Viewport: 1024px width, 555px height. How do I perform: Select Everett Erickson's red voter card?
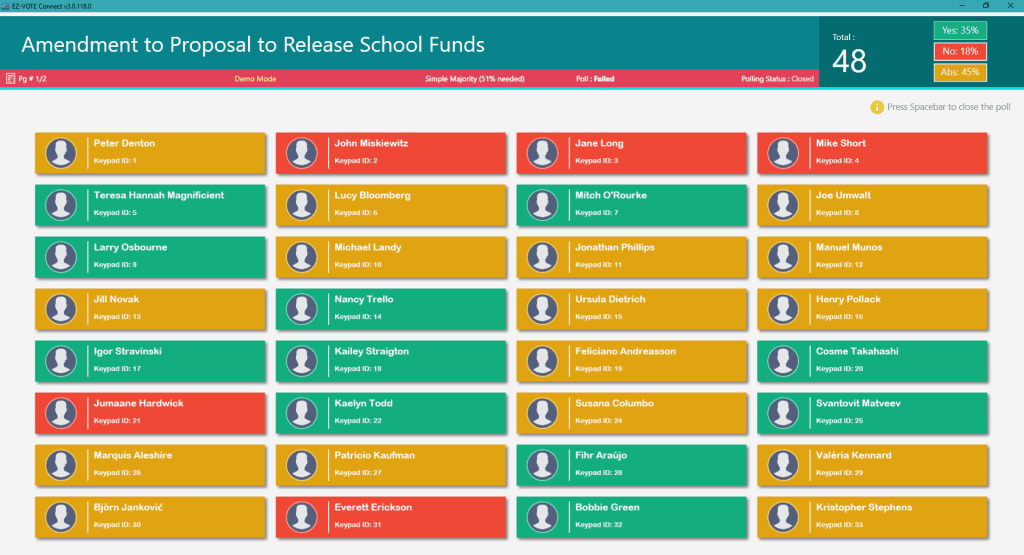[x=391, y=516]
